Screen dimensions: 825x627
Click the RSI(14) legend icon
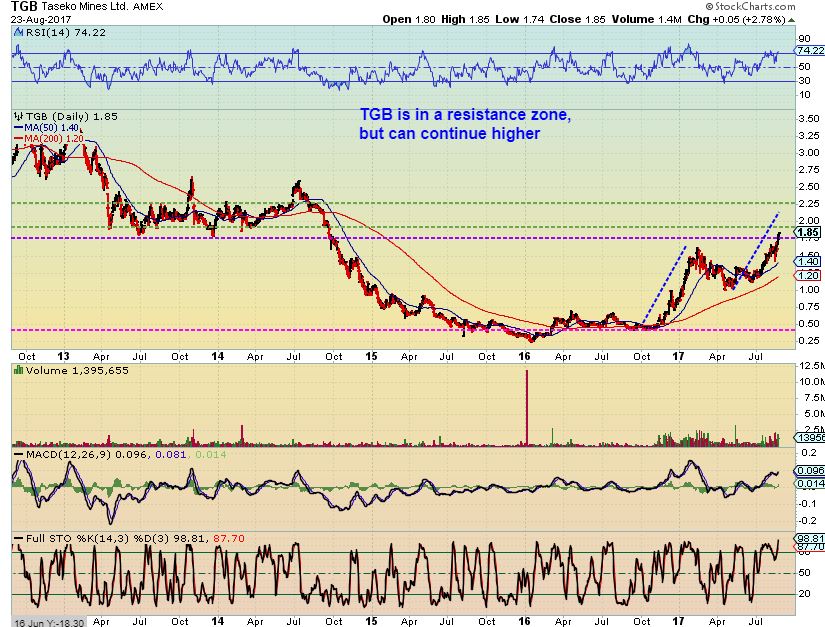pos(18,33)
